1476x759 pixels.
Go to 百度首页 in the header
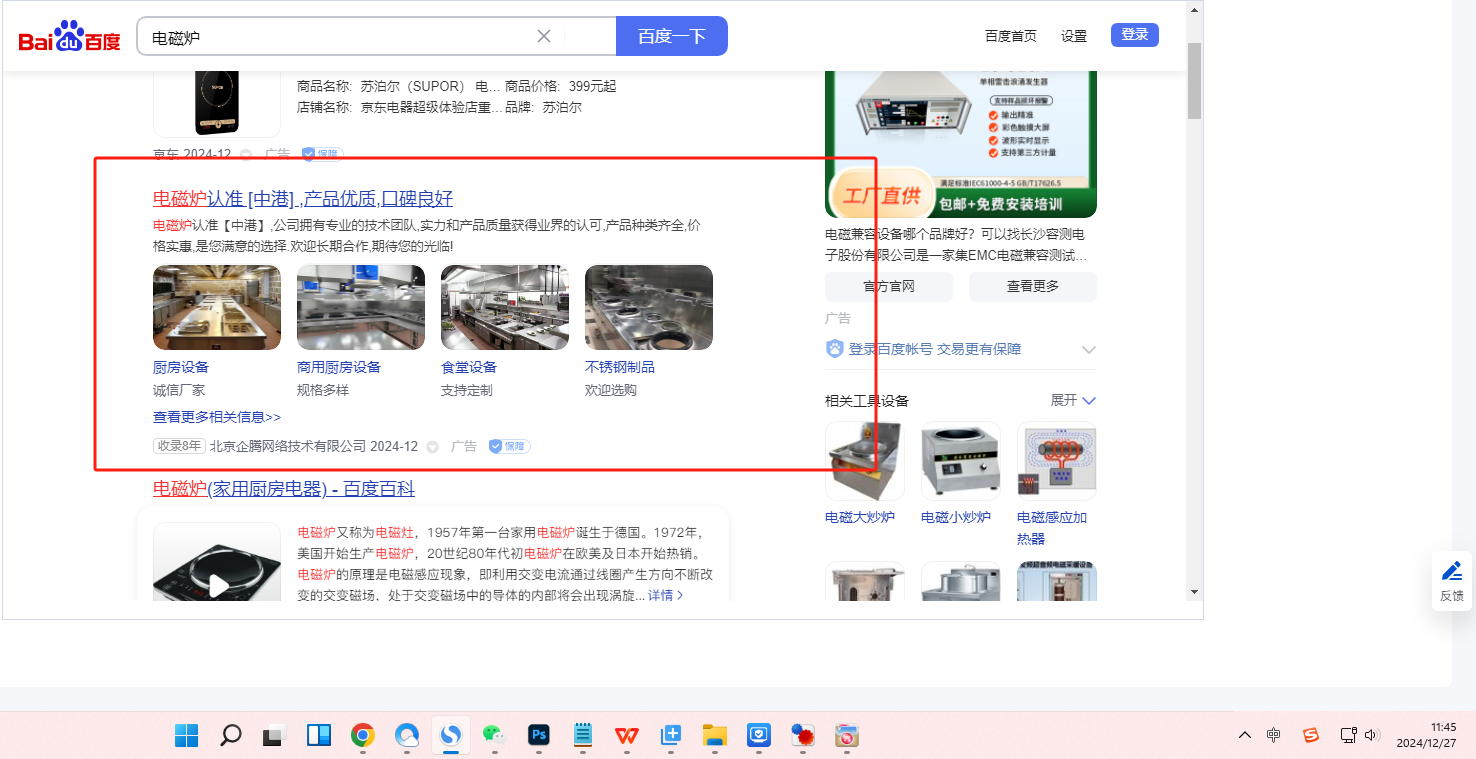coord(1010,36)
